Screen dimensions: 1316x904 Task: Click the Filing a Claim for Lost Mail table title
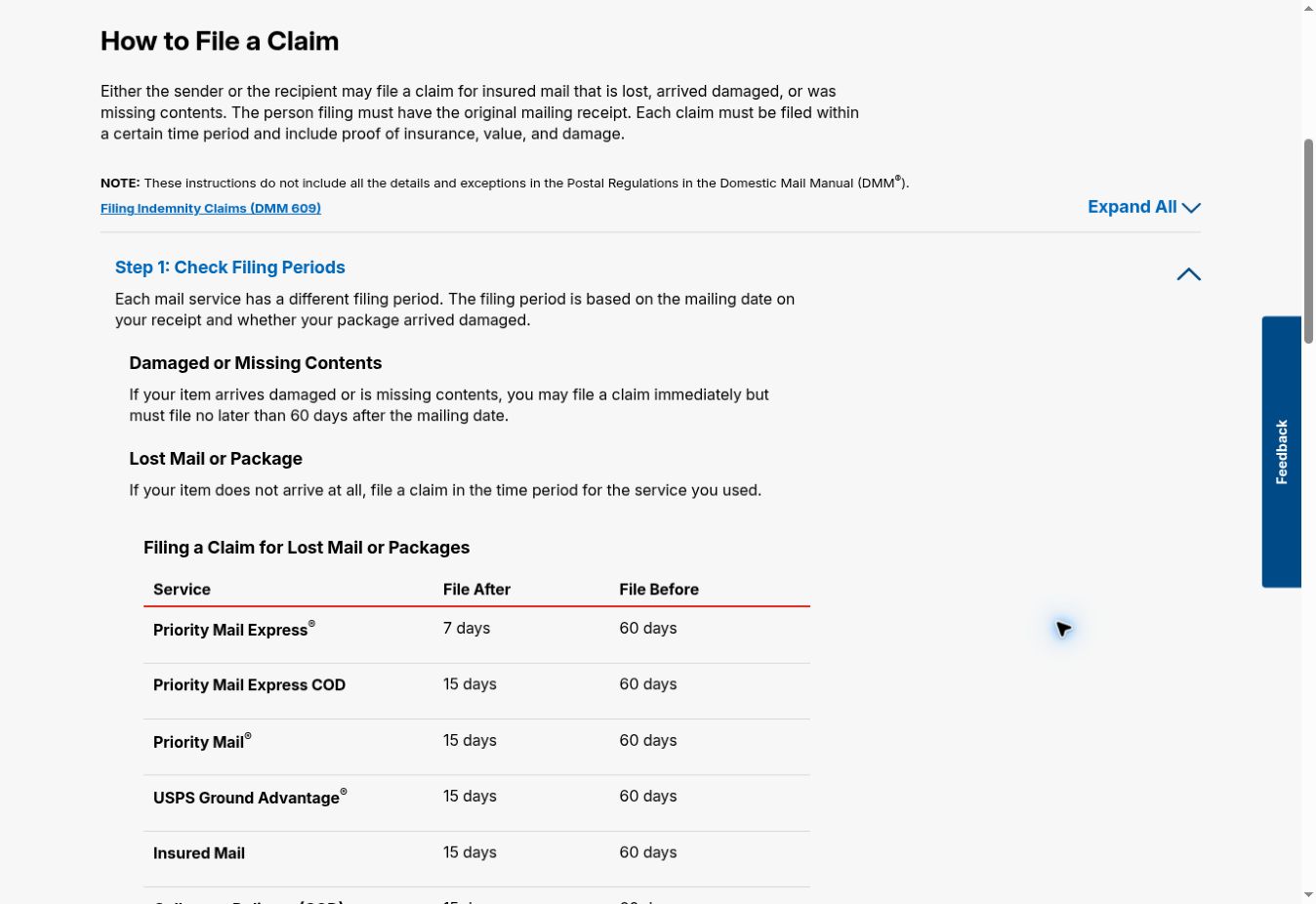click(307, 548)
